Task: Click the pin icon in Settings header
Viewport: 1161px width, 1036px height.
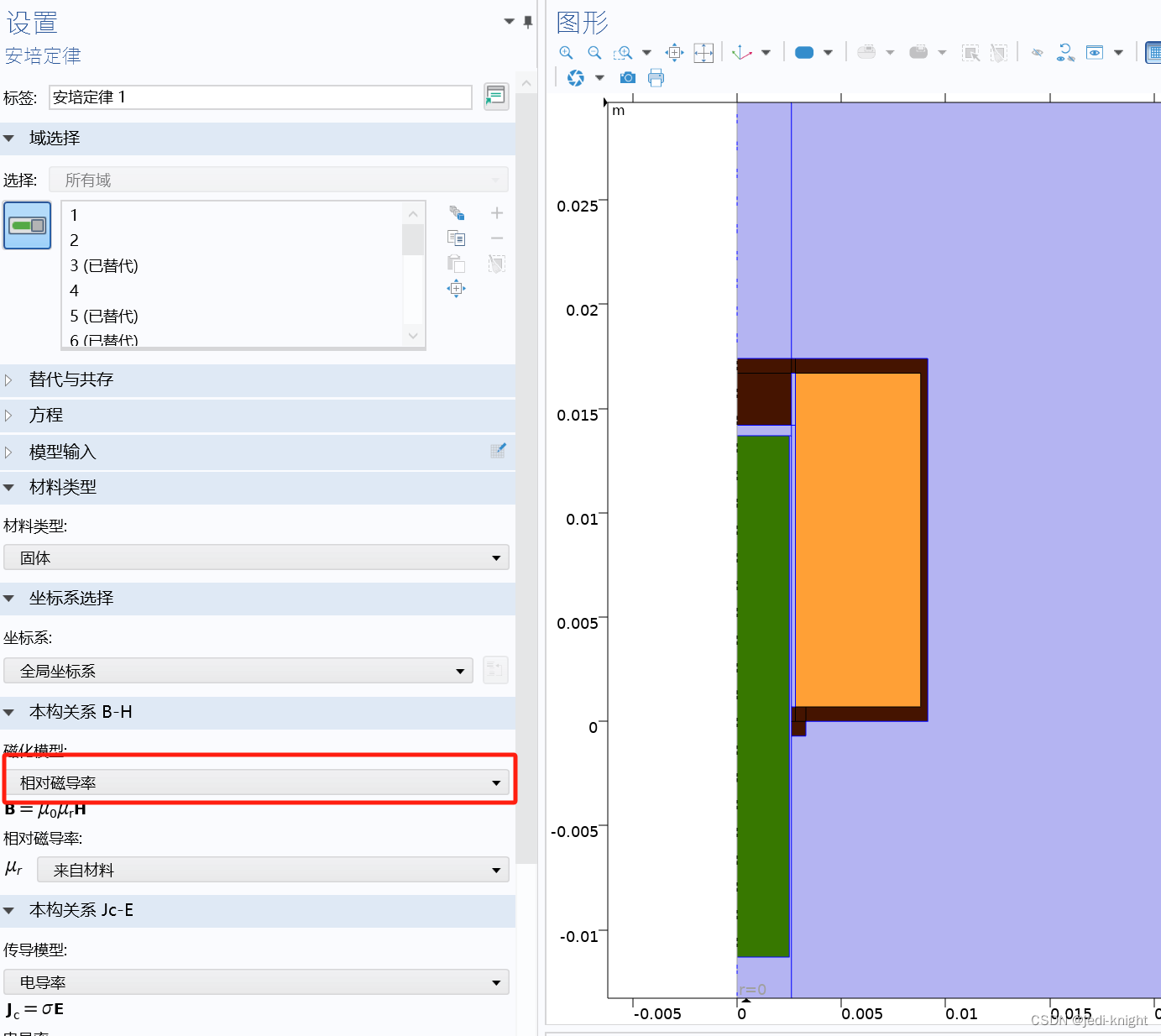Action: tap(528, 22)
